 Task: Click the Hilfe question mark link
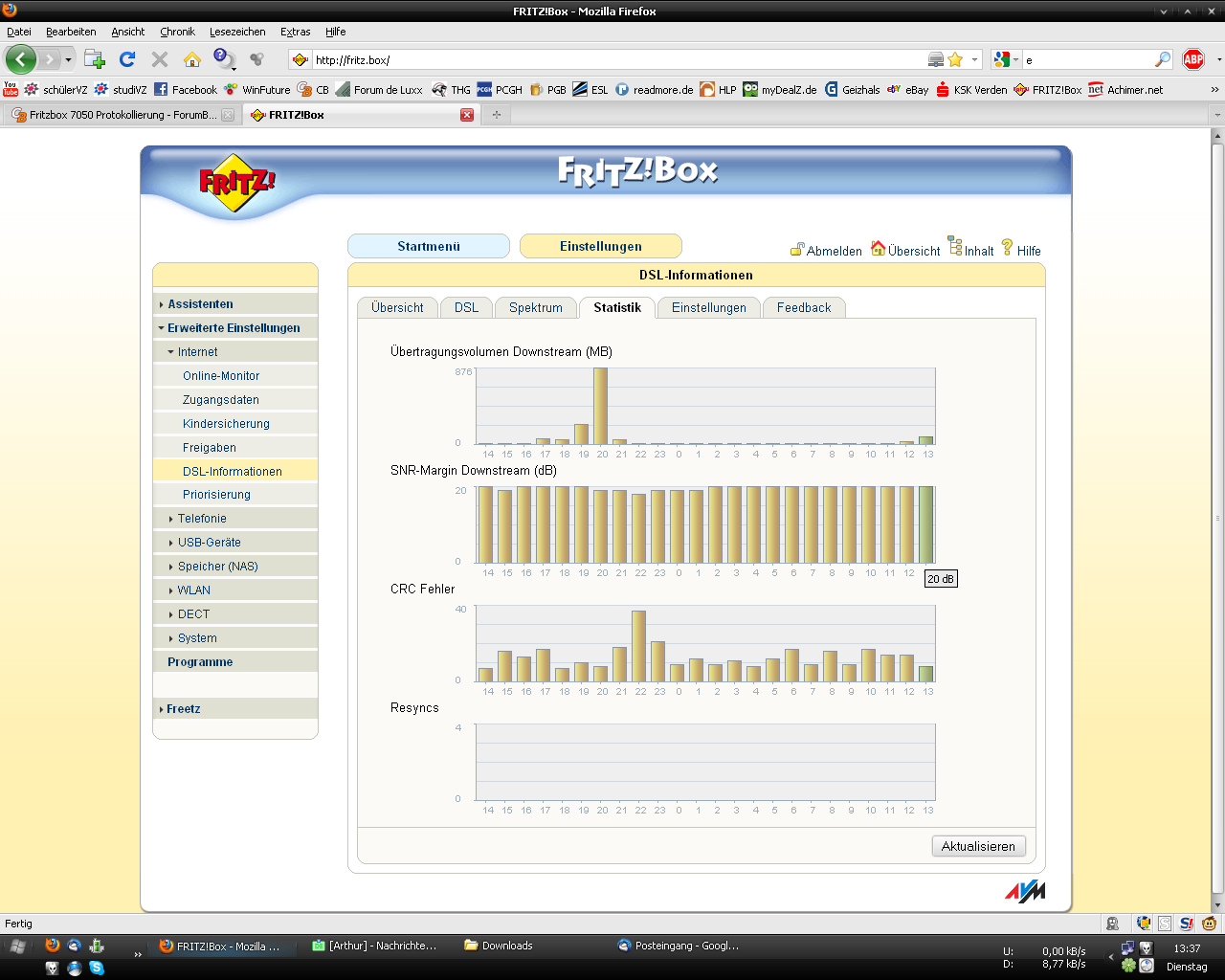(x=1021, y=249)
